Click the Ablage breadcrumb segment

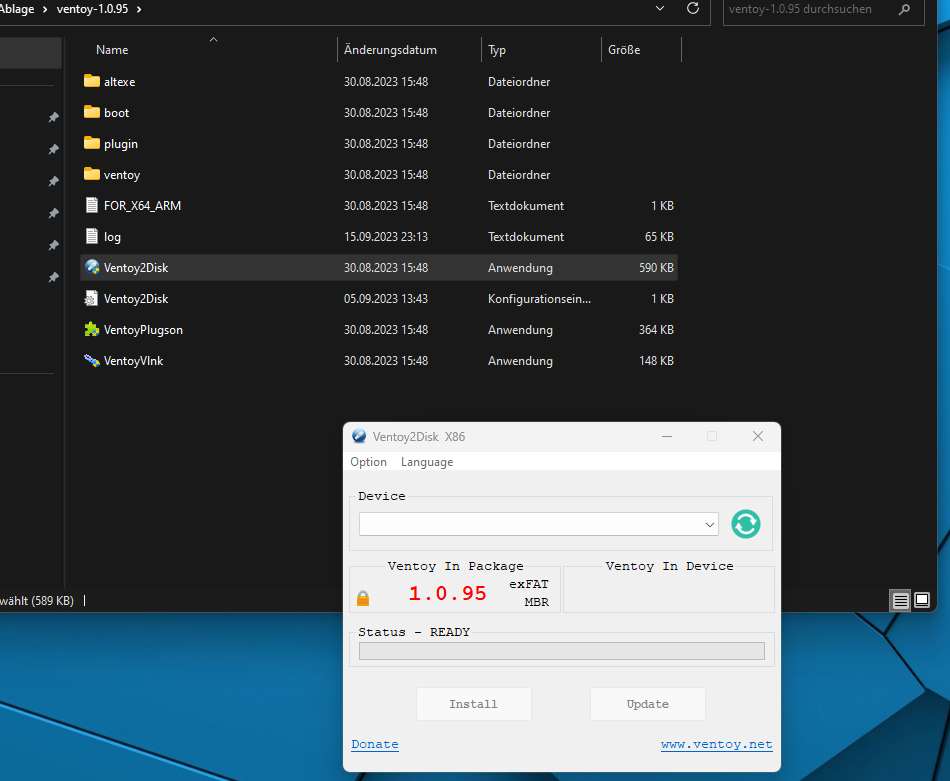17,9
